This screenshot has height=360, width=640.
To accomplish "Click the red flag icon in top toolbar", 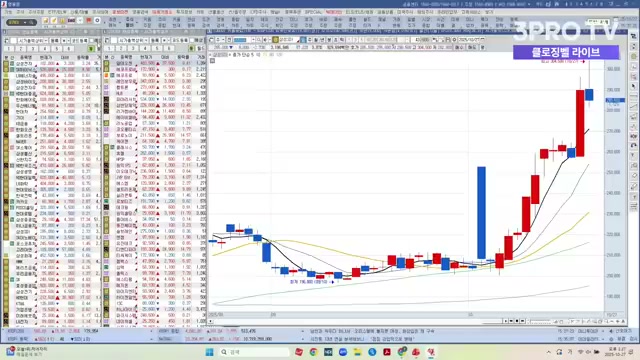I will click(89, 20).
